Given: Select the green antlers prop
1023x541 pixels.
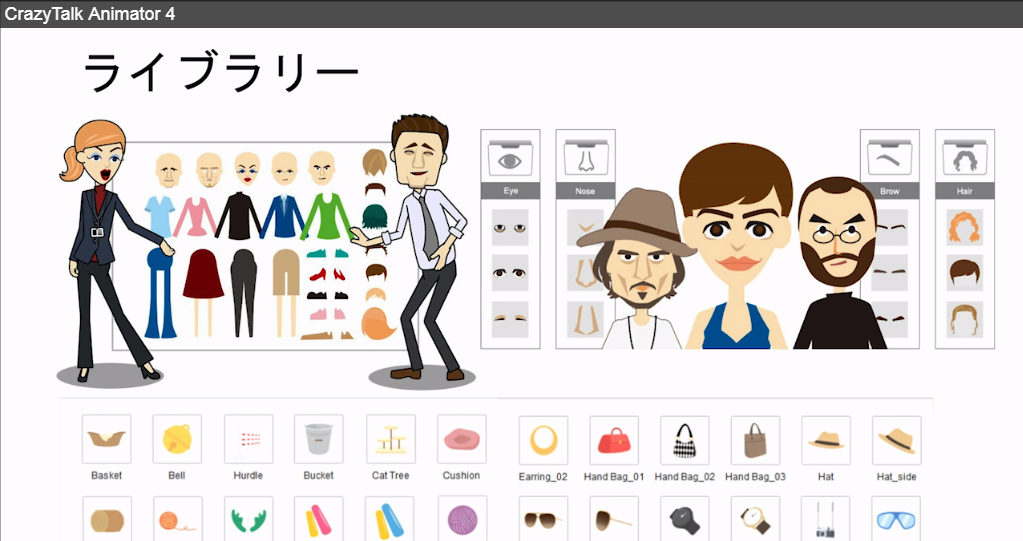Looking at the screenshot, I should [249, 519].
